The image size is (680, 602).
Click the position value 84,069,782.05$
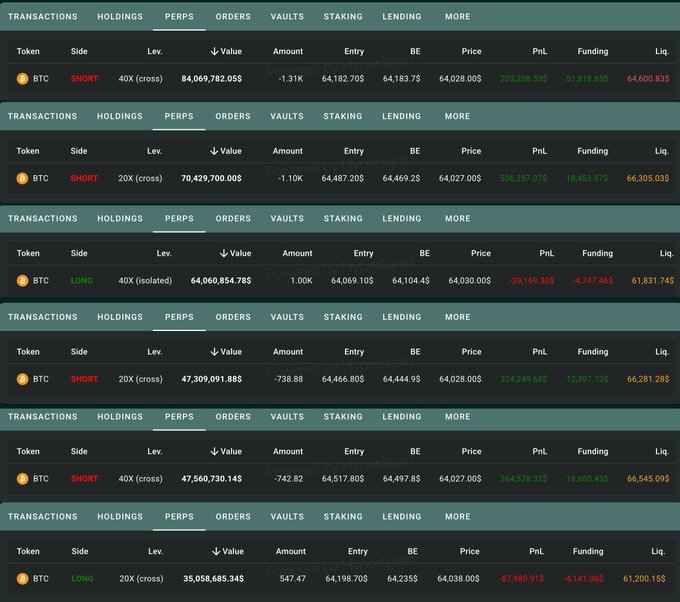pos(212,79)
